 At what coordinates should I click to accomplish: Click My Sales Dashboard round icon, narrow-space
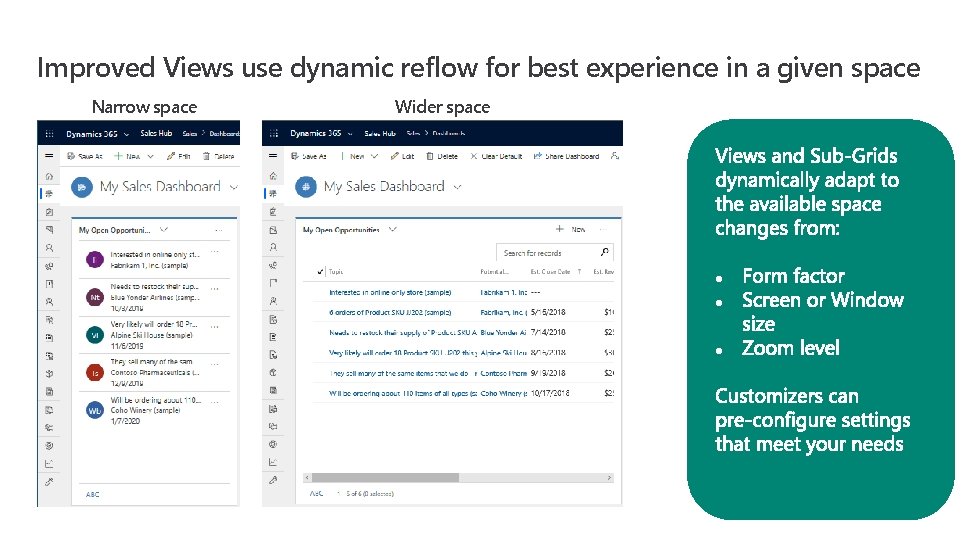(82, 187)
